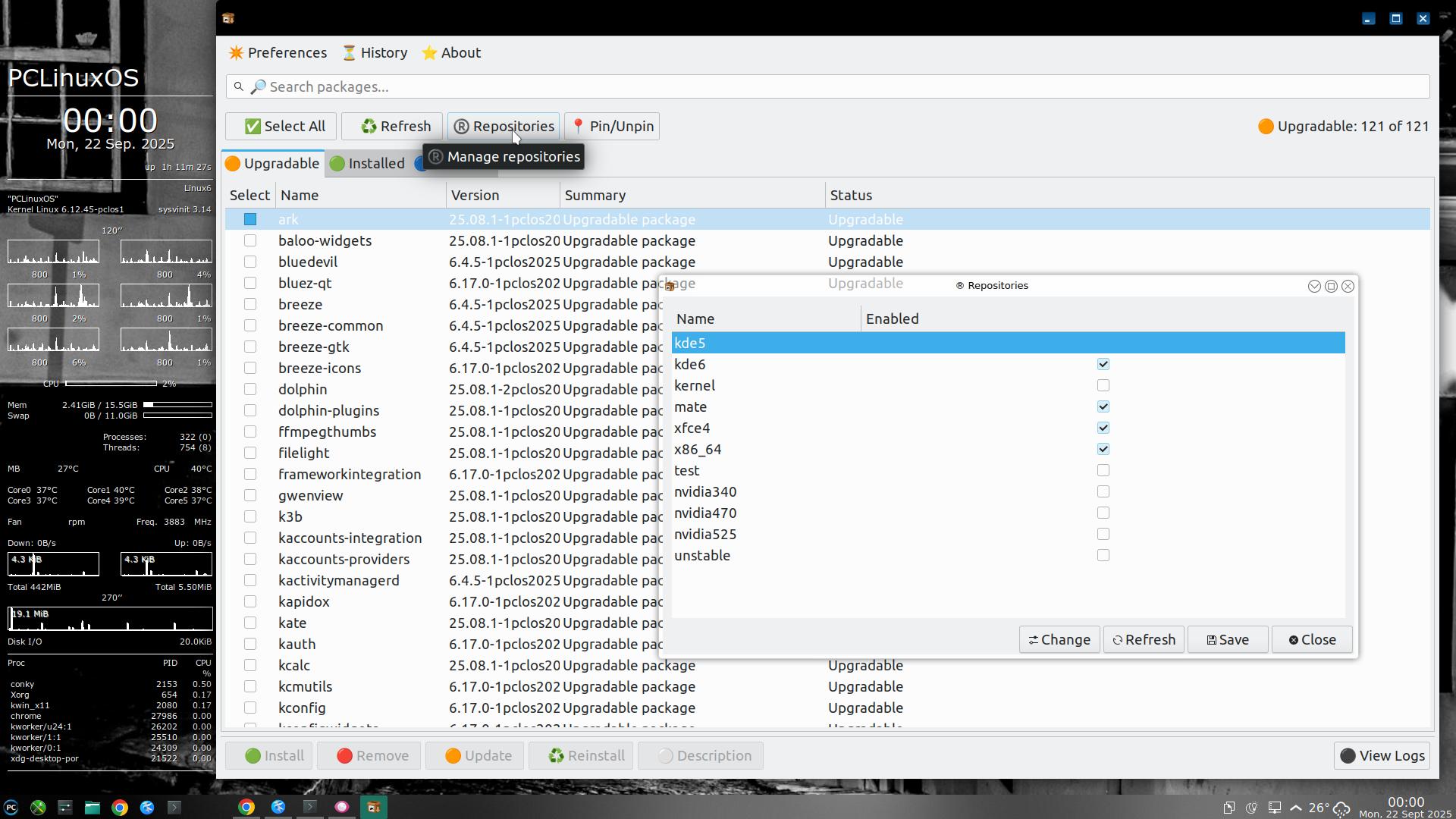Screen dimensions: 1456x819
Task: Click the clipboard tray icon
Action: (1228, 808)
